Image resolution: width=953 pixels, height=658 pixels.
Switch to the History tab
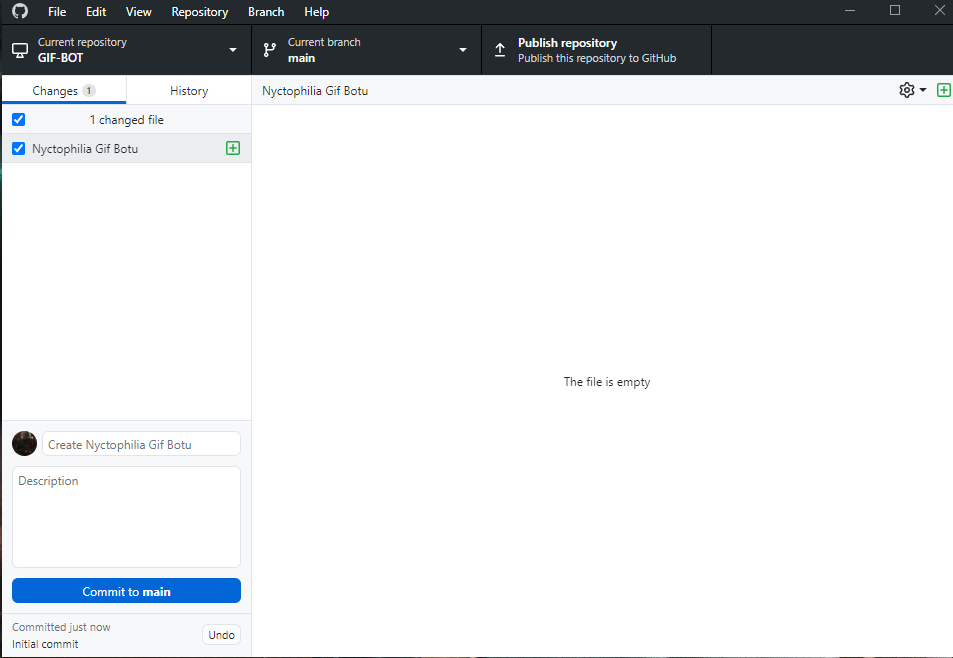click(189, 91)
